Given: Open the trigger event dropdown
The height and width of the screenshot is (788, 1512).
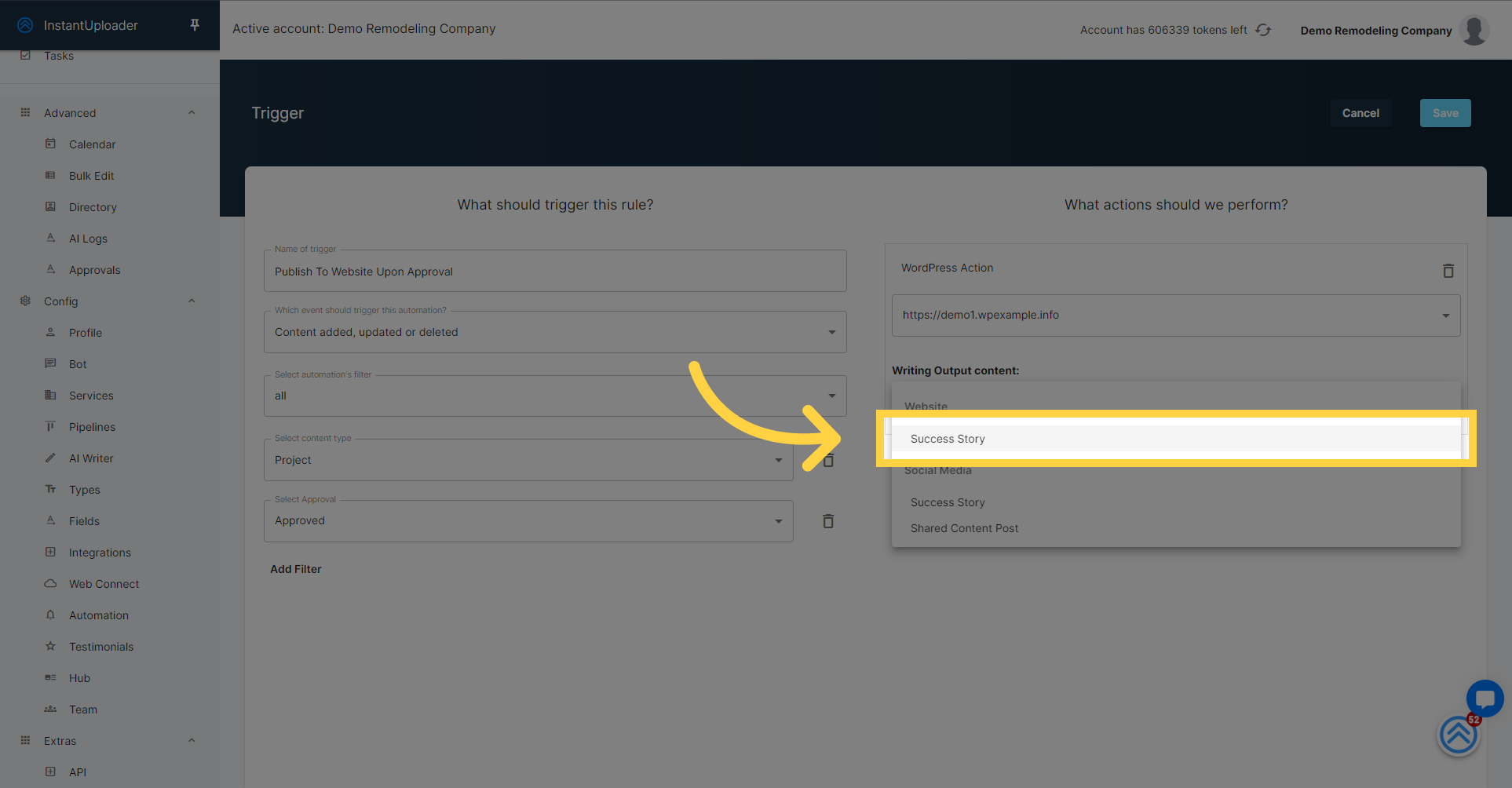Looking at the screenshot, I should [x=555, y=332].
